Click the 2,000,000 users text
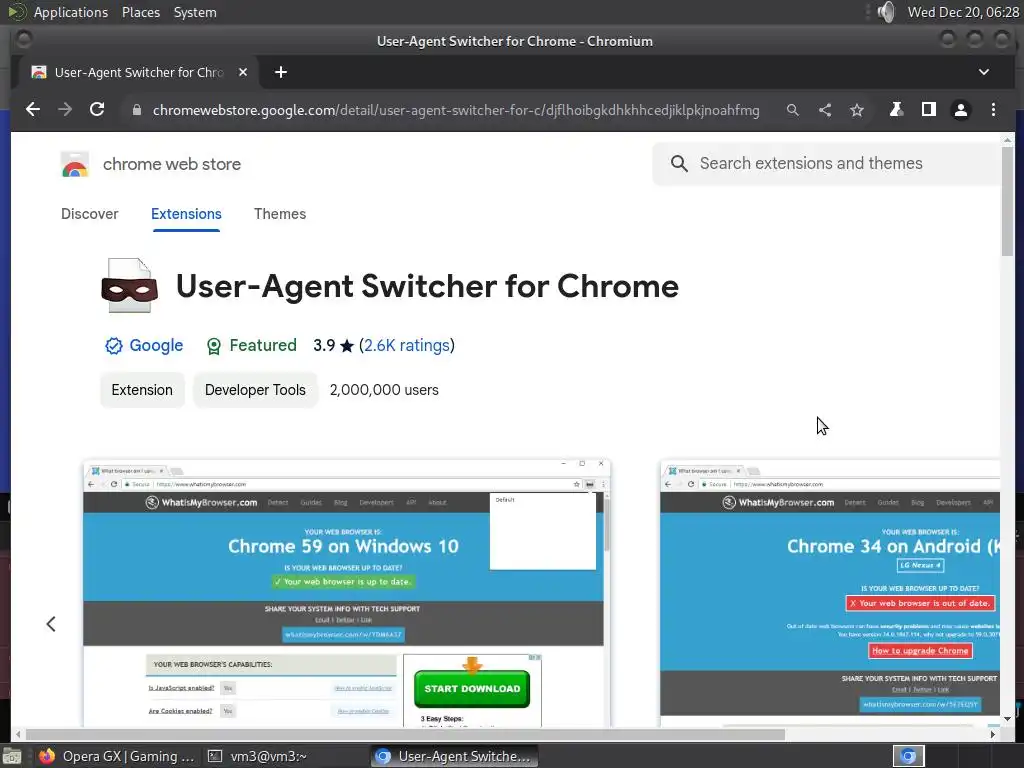Viewport: 1024px width, 768px height. [384, 390]
